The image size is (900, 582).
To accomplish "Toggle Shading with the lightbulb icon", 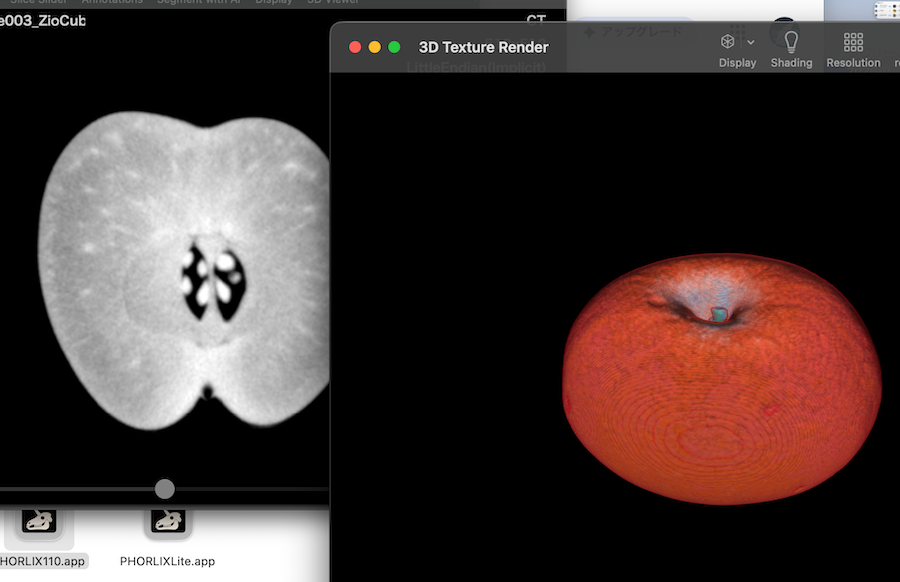I will click(791, 41).
